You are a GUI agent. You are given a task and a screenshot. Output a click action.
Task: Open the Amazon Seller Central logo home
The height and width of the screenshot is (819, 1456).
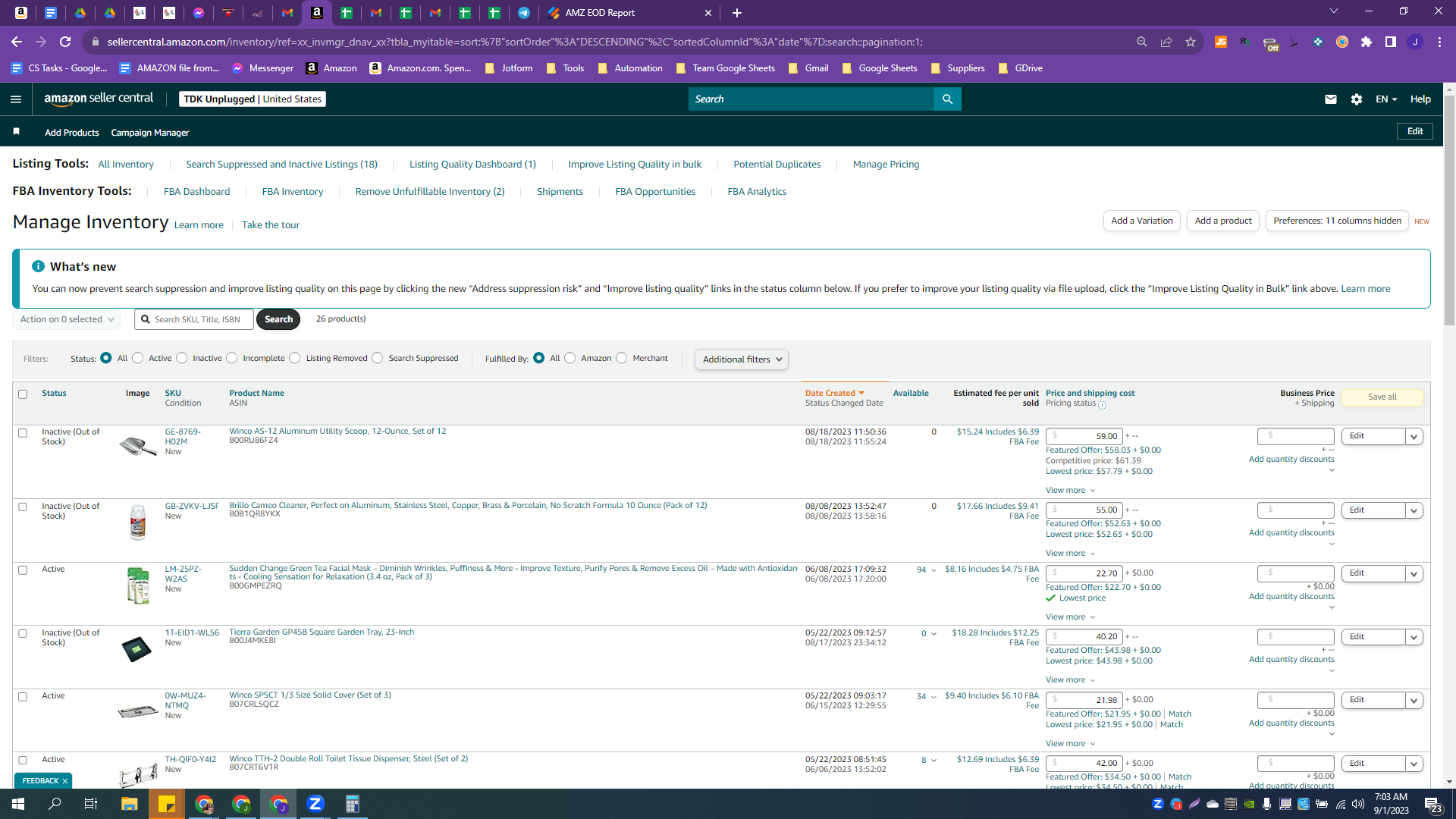tap(99, 99)
